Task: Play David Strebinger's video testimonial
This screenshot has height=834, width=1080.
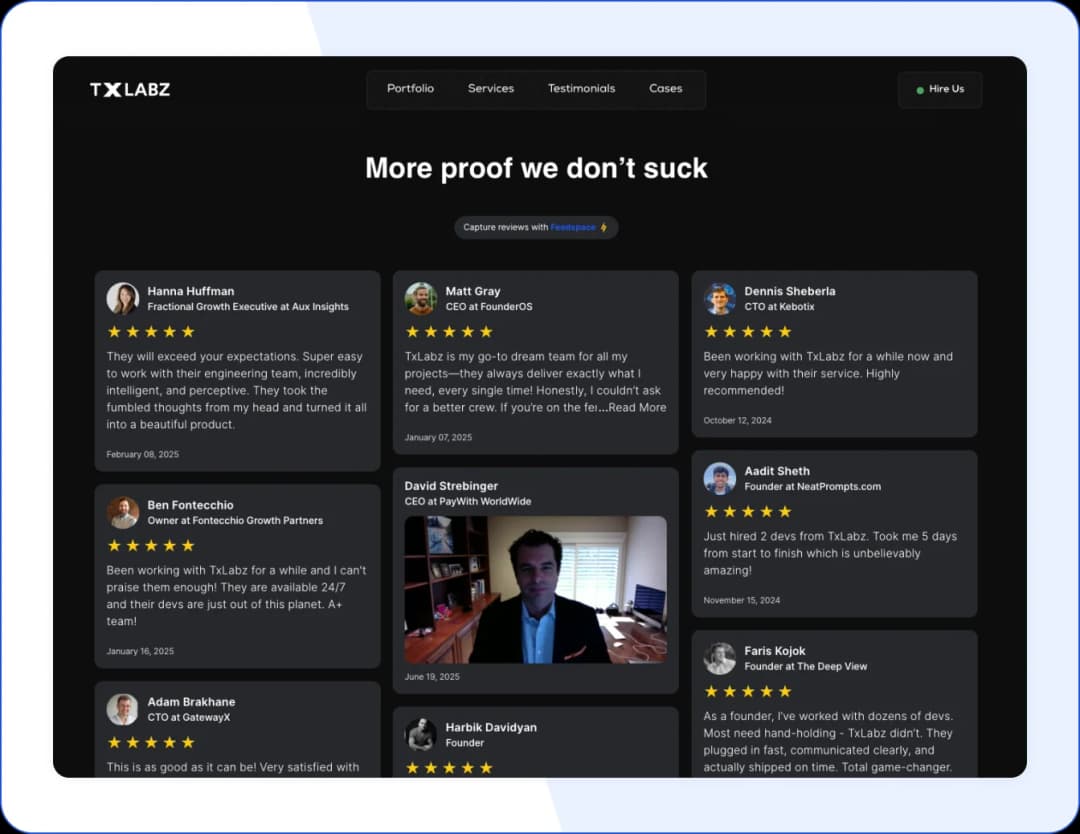Action: coord(535,589)
